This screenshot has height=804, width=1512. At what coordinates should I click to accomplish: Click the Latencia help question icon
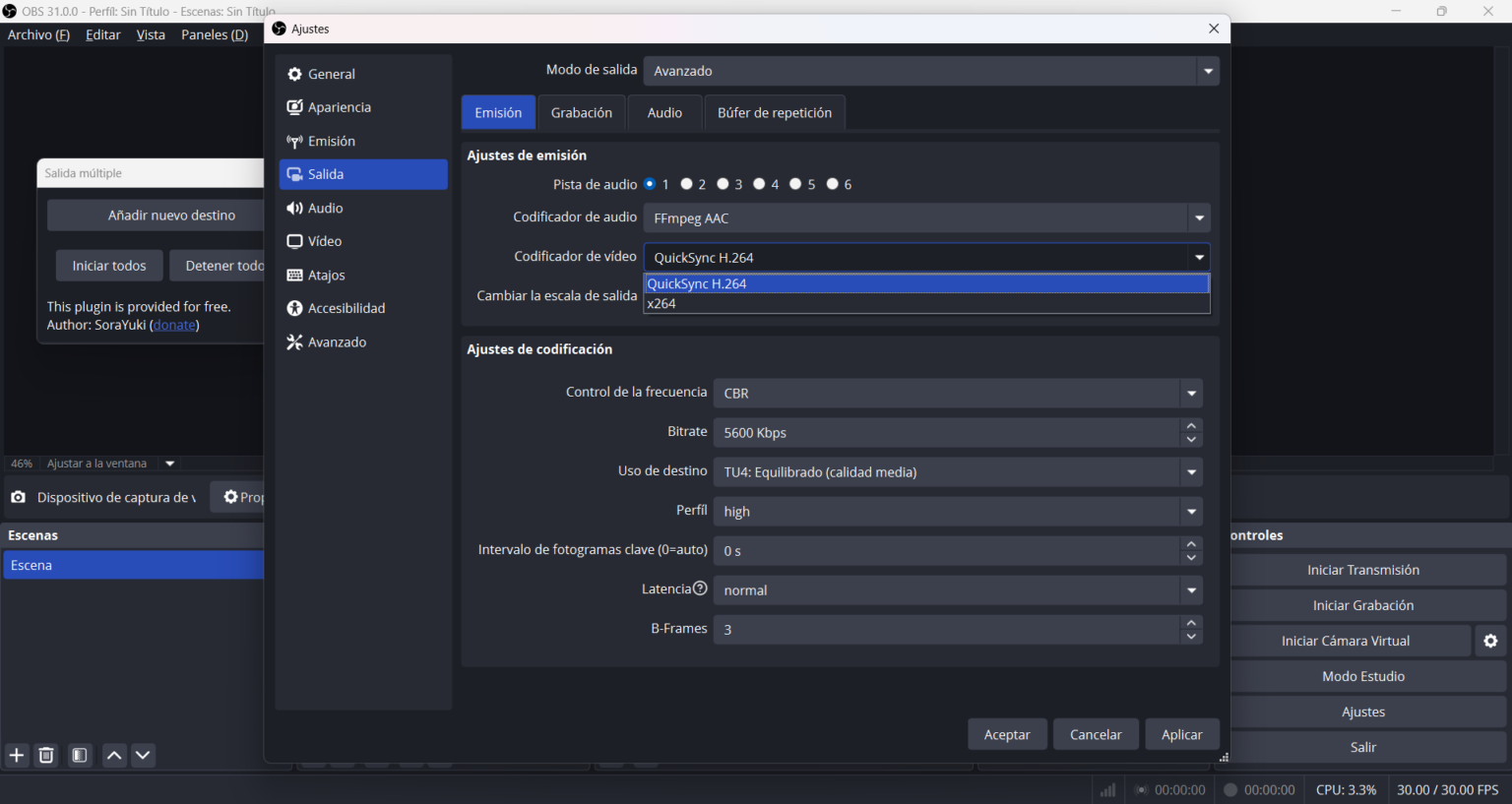(x=700, y=588)
